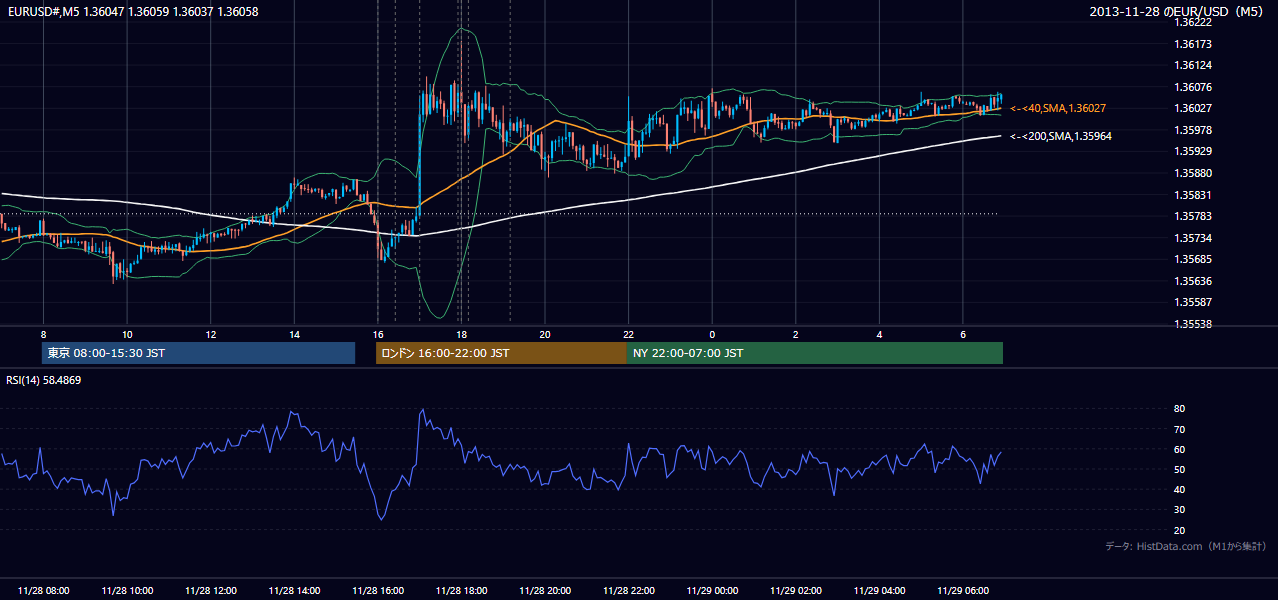Select hour label 8 under the price chart
This screenshot has width=1278, height=600.
tap(43, 334)
